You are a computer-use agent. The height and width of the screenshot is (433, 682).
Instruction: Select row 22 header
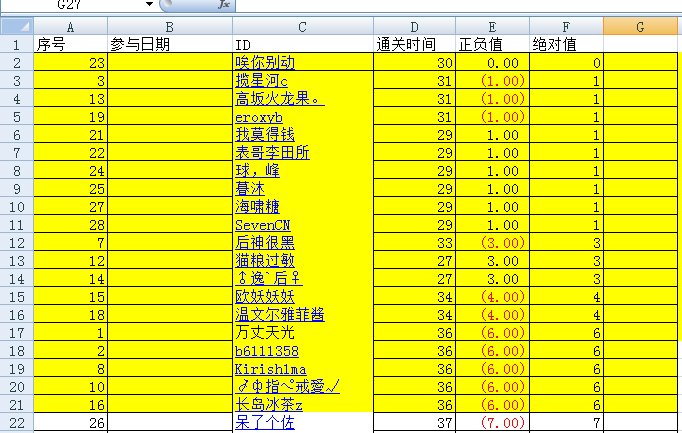(x=17, y=423)
